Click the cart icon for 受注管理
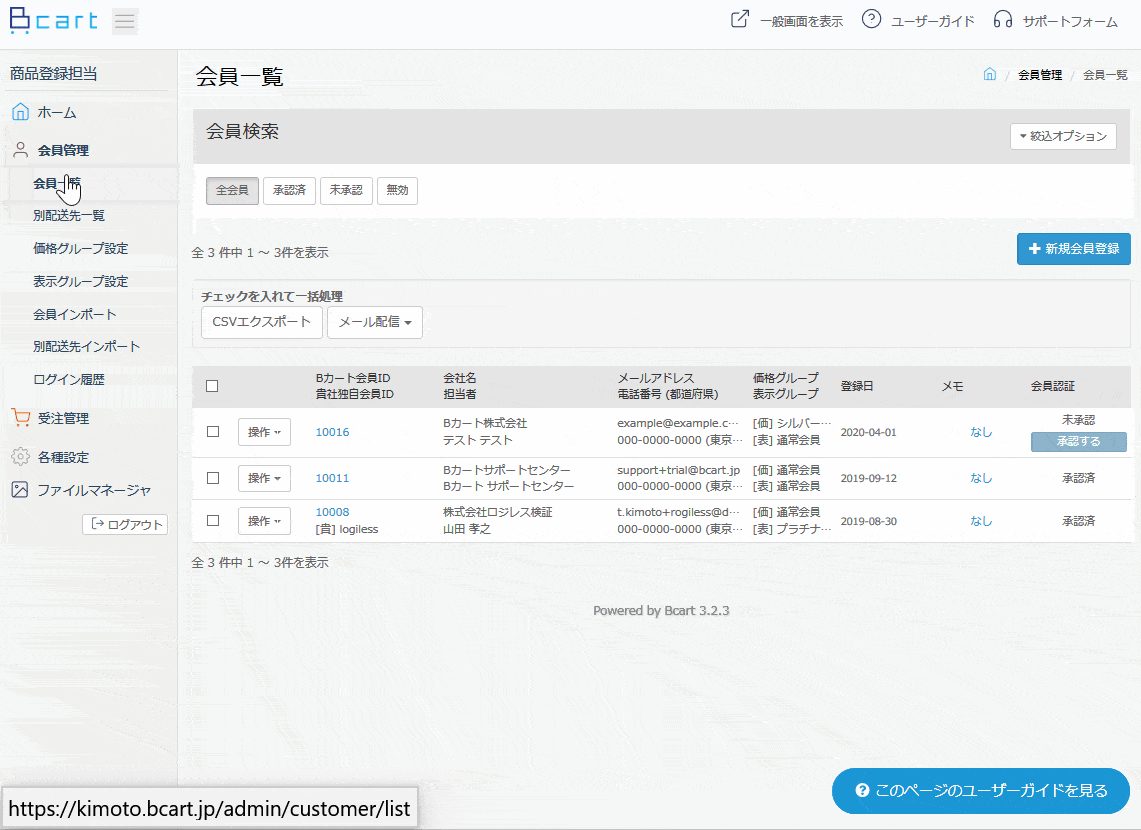This screenshot has height=830, width=1141. [20, 418]
